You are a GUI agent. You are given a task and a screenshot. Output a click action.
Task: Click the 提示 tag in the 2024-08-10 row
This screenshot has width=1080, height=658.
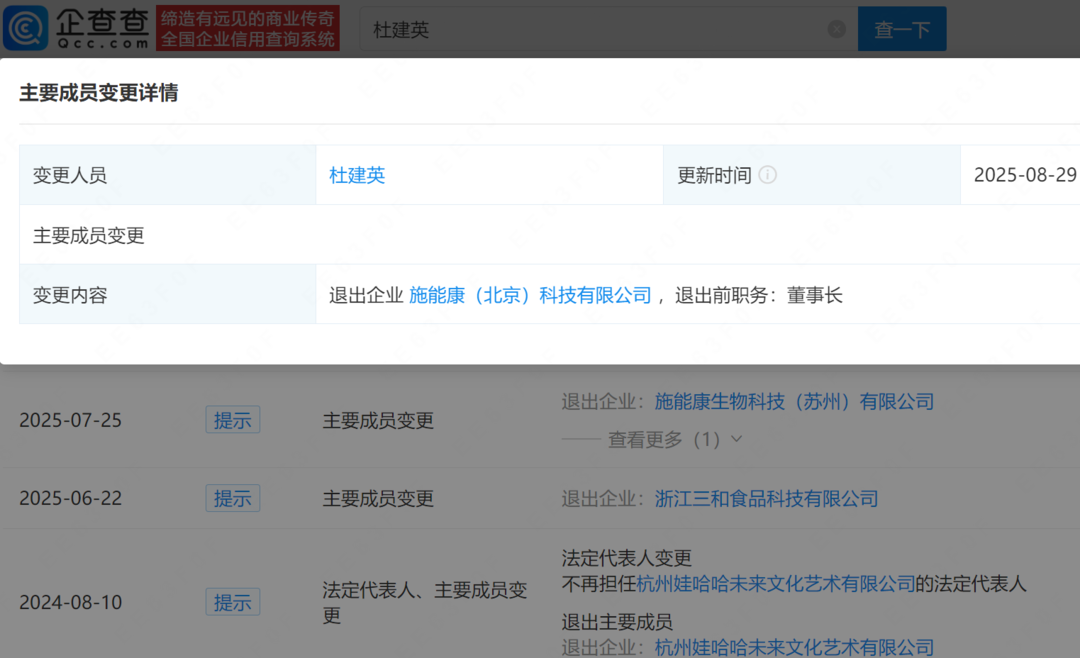tap(233, 602)
